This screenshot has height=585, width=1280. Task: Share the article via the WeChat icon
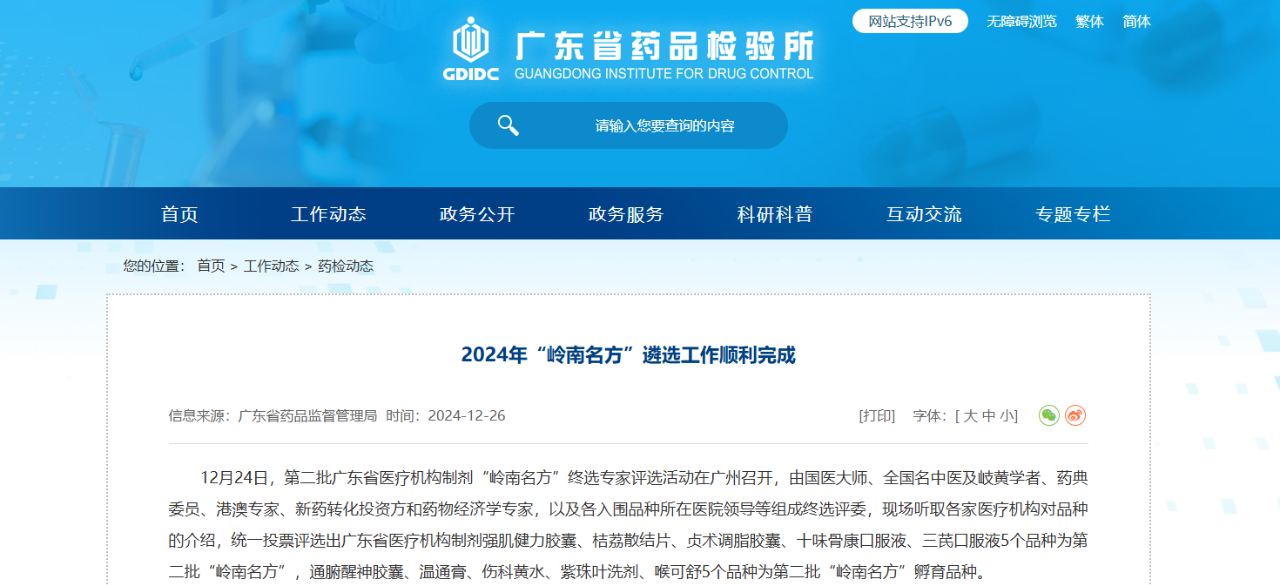(x=1049, y=416)
